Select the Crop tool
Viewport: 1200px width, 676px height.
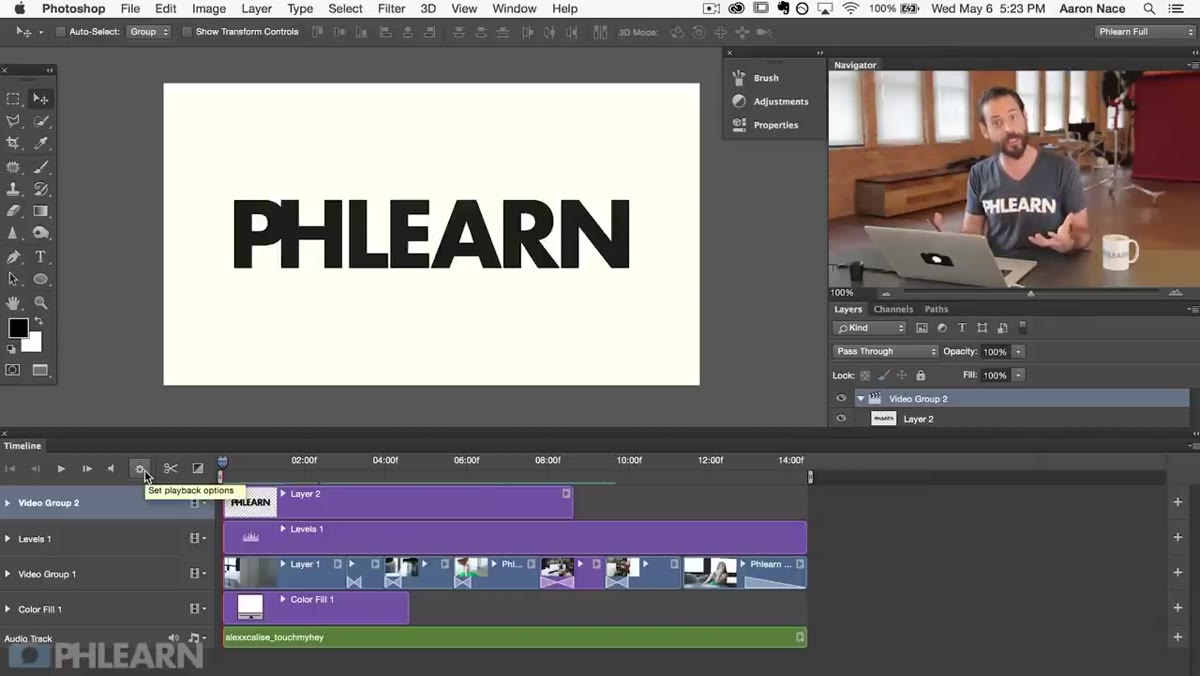click(13, 144)
